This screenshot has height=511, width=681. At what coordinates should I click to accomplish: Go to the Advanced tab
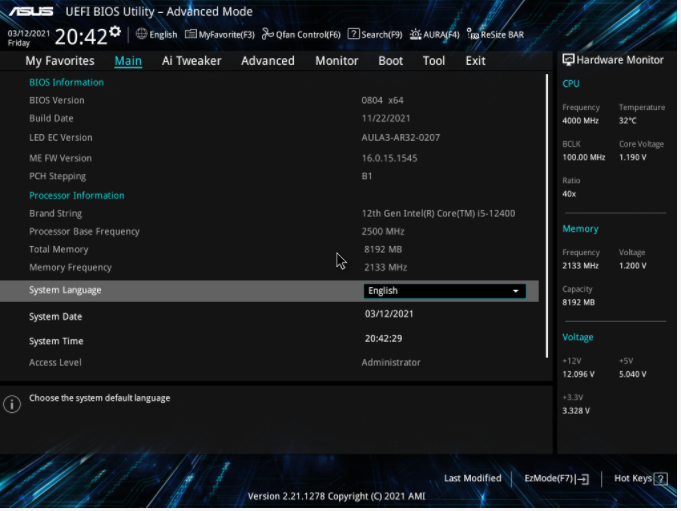coord(268,61)
